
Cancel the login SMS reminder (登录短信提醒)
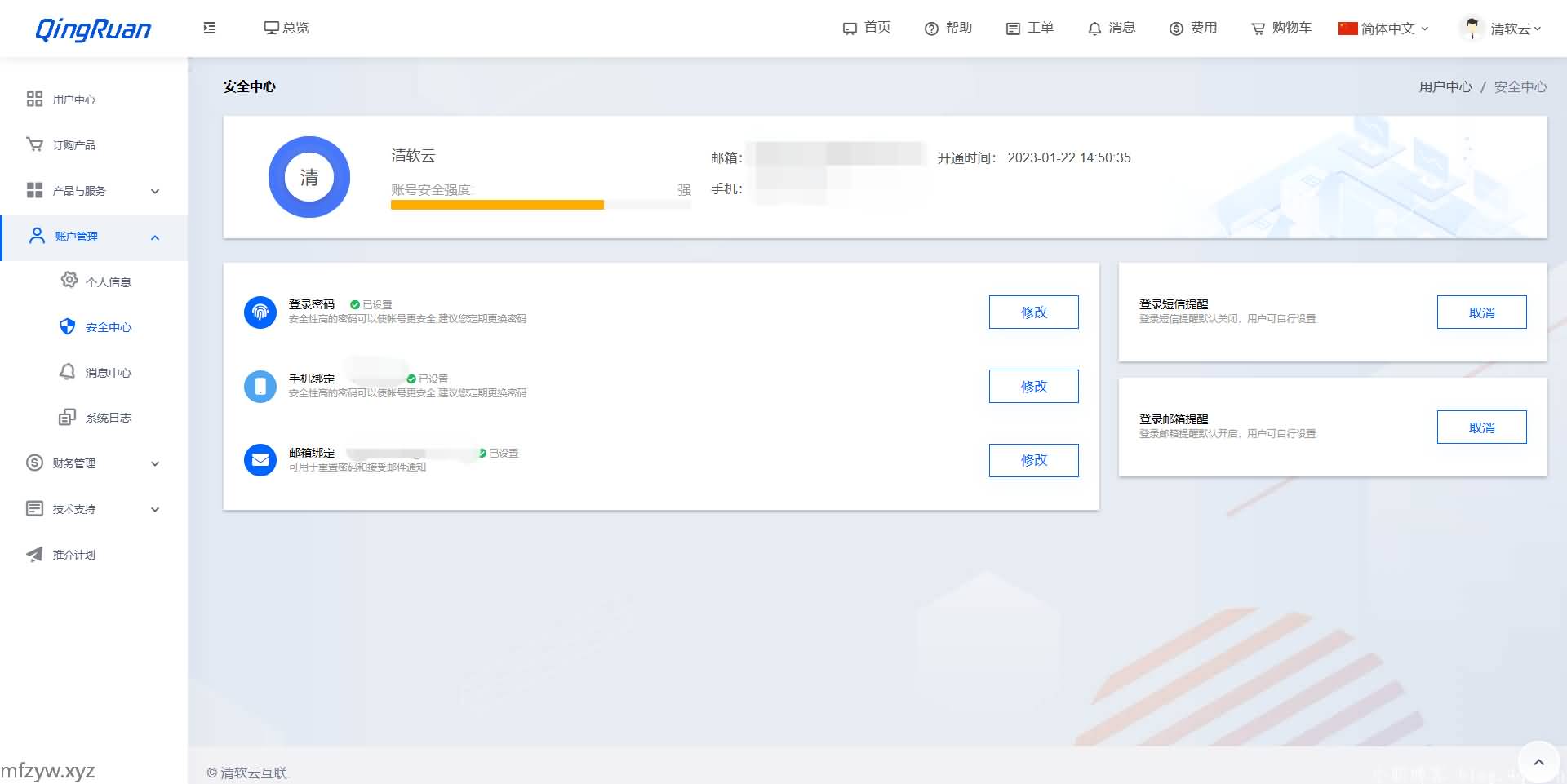(1481, 312)
